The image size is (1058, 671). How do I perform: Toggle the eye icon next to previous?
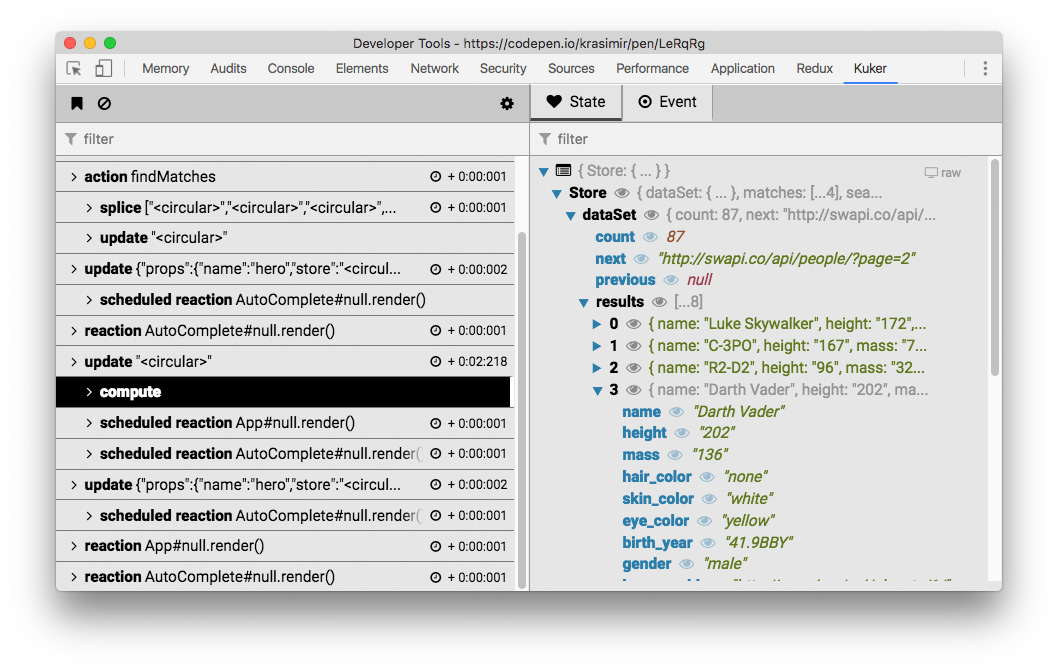[671, 279]
